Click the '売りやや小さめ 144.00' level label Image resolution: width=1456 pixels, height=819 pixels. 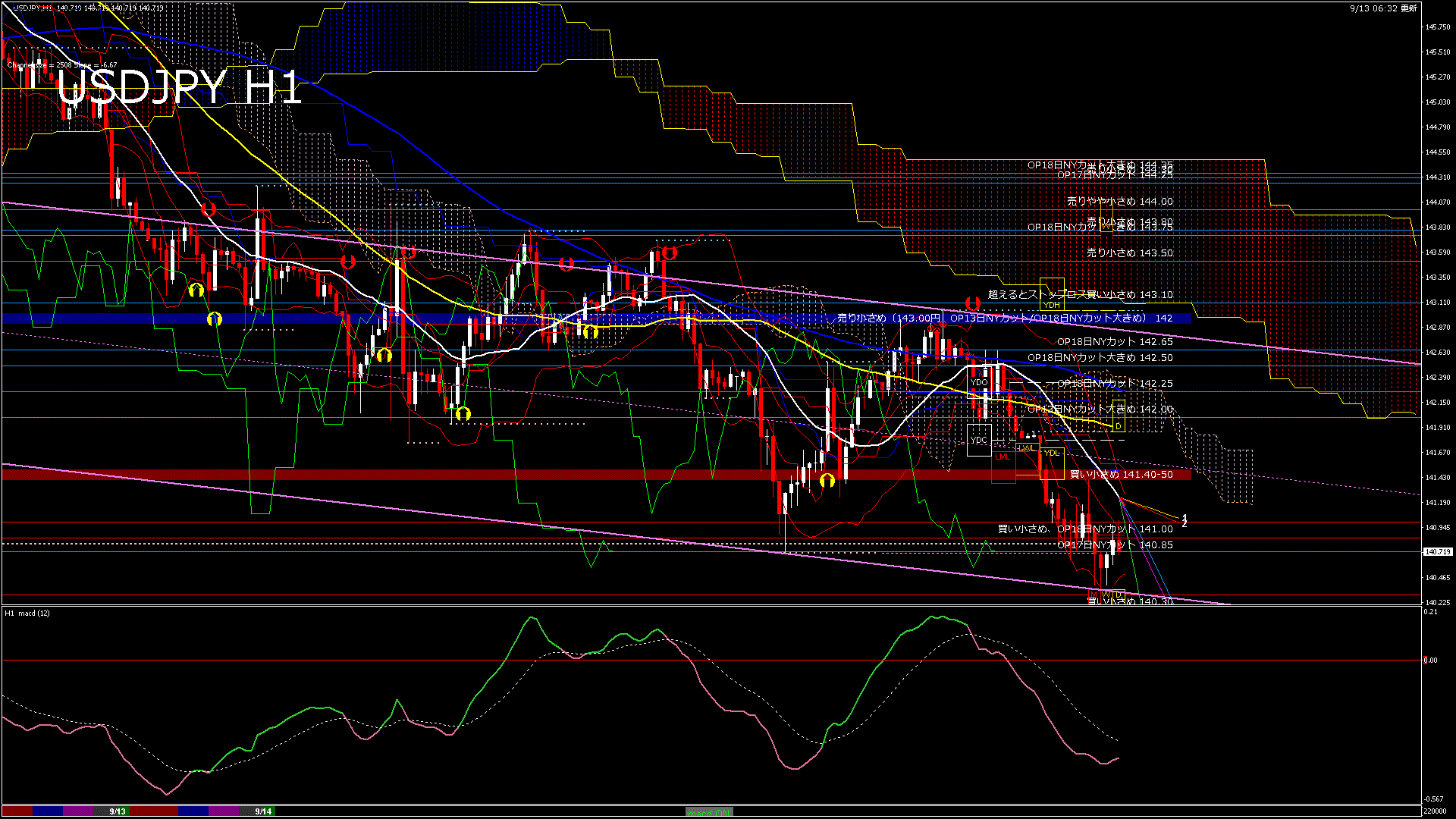[1120, 202]
